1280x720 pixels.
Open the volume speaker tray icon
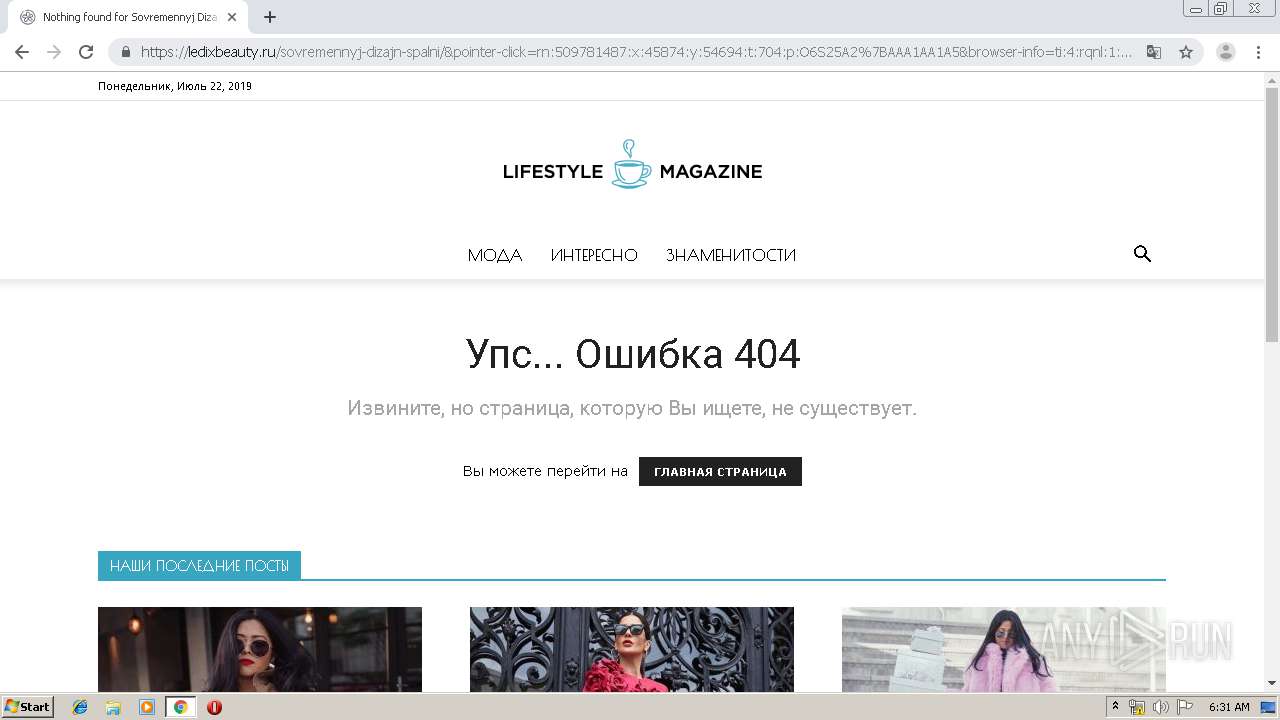click(x=1161, y=707)
